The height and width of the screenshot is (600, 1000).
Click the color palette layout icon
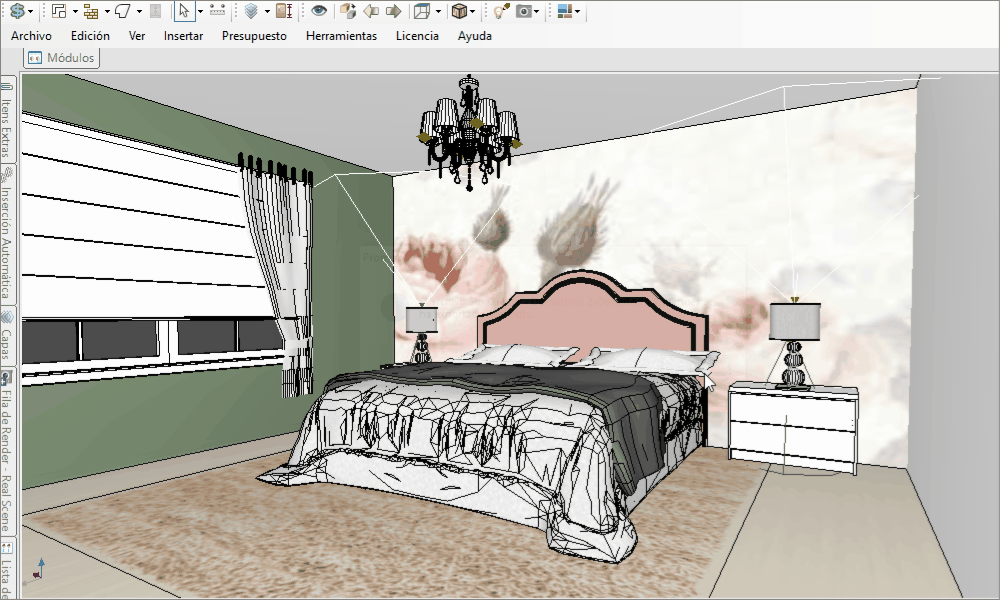[564, 11]
